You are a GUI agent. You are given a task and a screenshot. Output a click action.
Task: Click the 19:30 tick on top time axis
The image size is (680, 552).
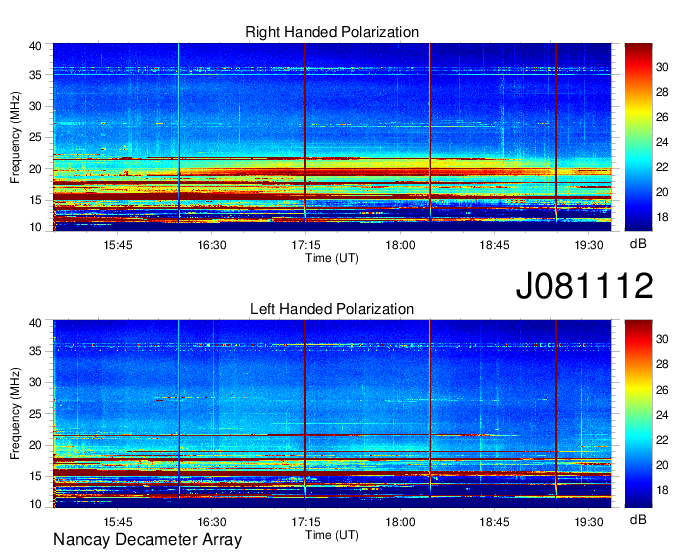click(589, 245)
